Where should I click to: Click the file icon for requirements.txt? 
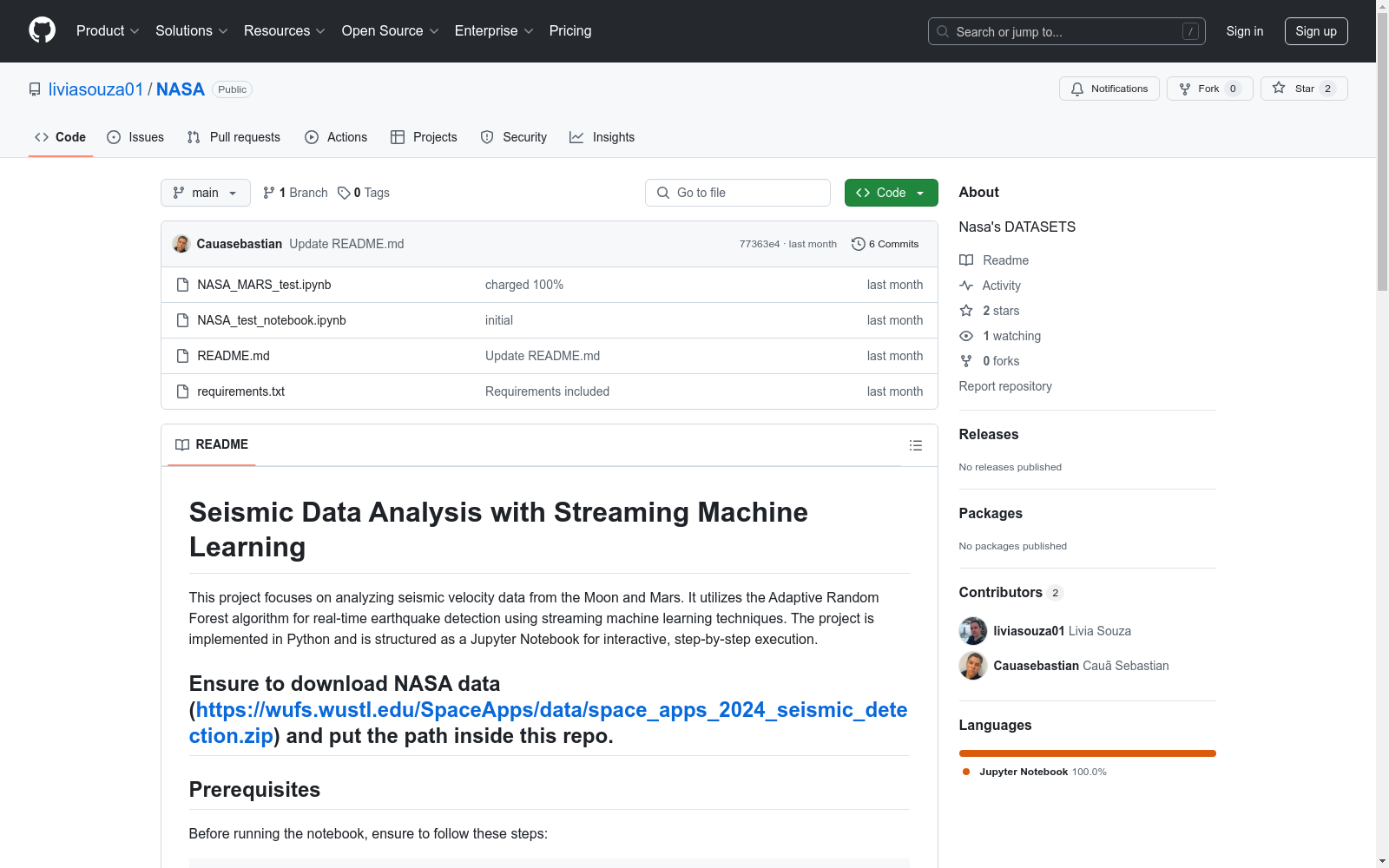pos(182,391)
